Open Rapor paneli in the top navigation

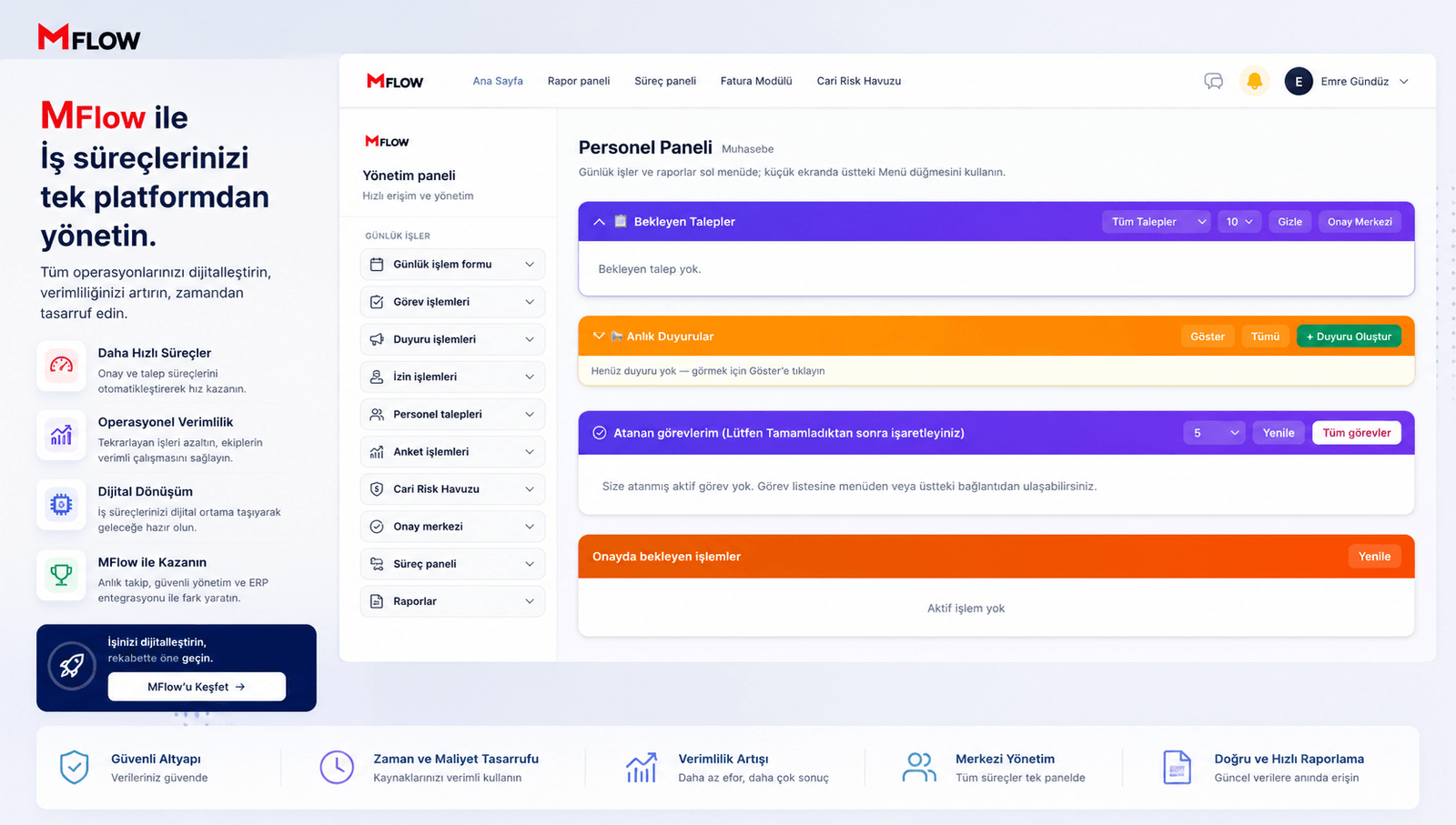coord(579,81)
